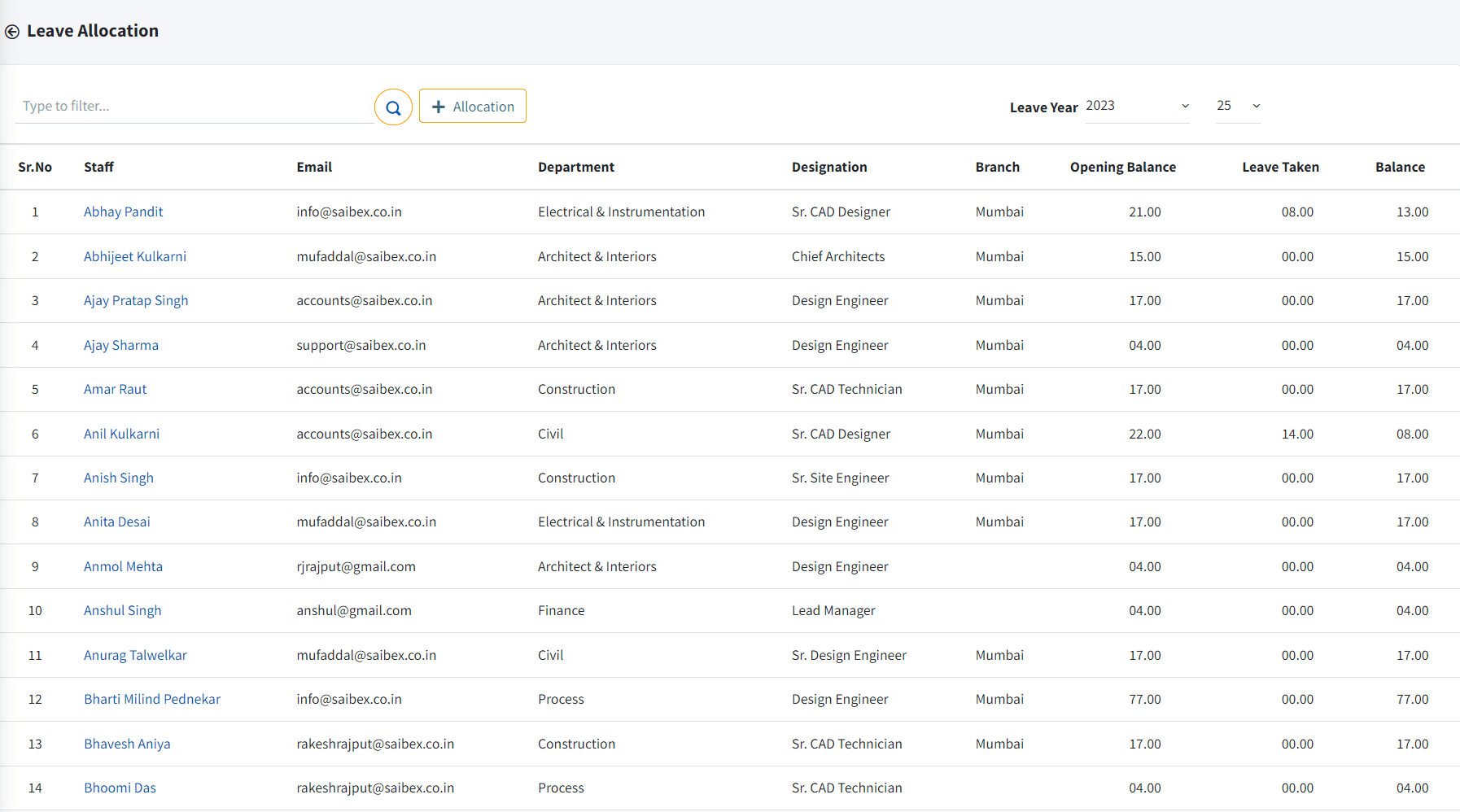
Task: Open staff link Anita Desai
Action: [x=117, y=522]
